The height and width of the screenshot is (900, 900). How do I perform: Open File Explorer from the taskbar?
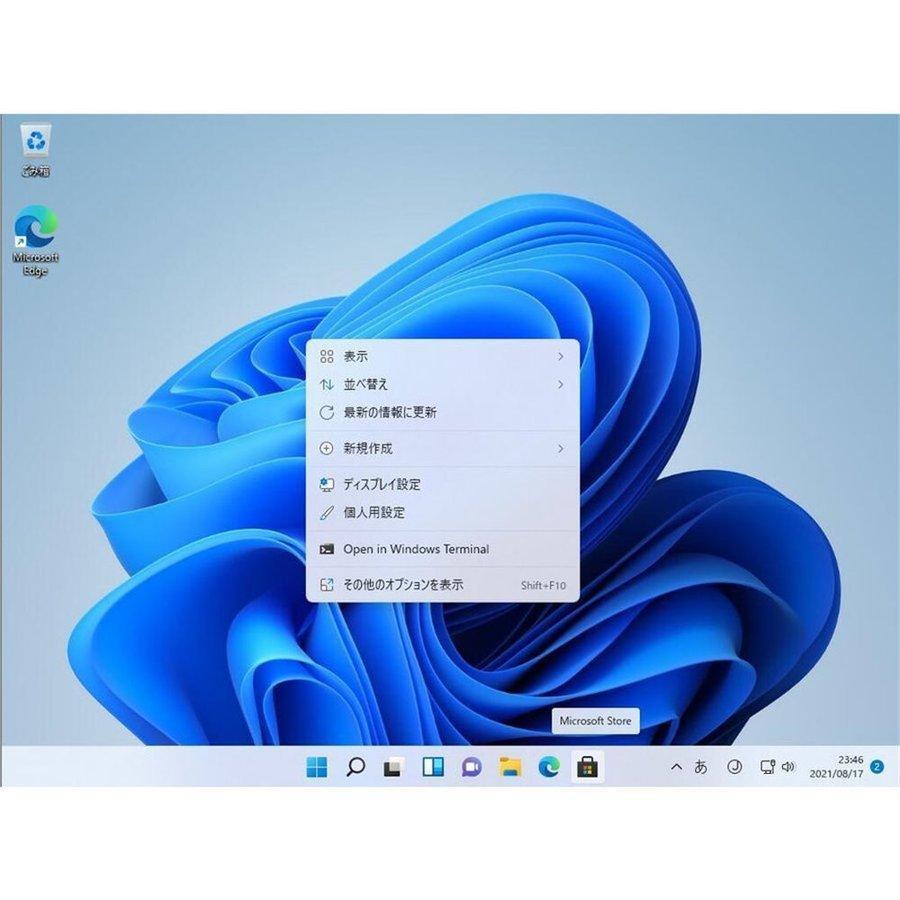click(x=509, y=767)
